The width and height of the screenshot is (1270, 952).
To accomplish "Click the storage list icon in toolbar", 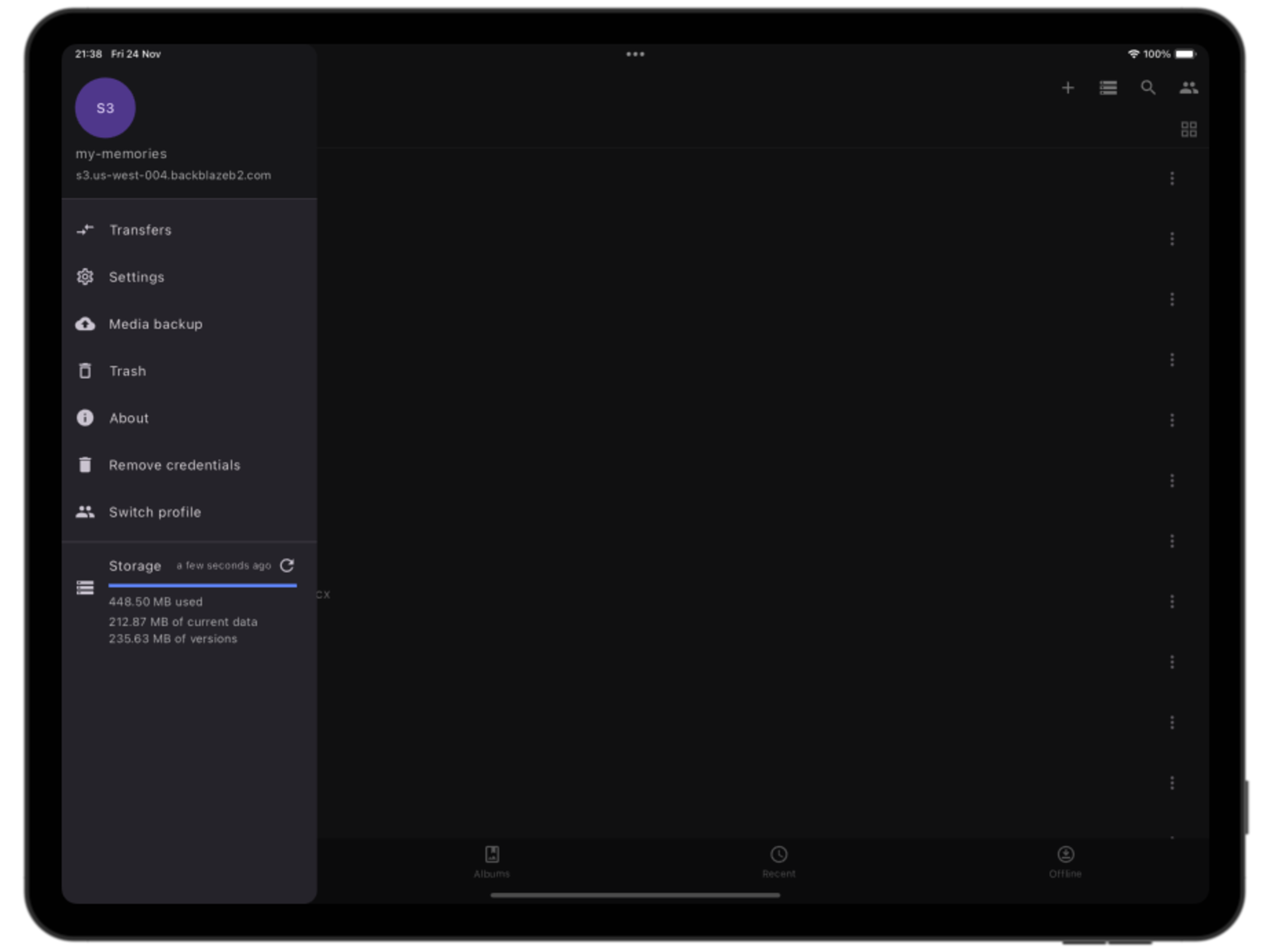I will 1108,88.
